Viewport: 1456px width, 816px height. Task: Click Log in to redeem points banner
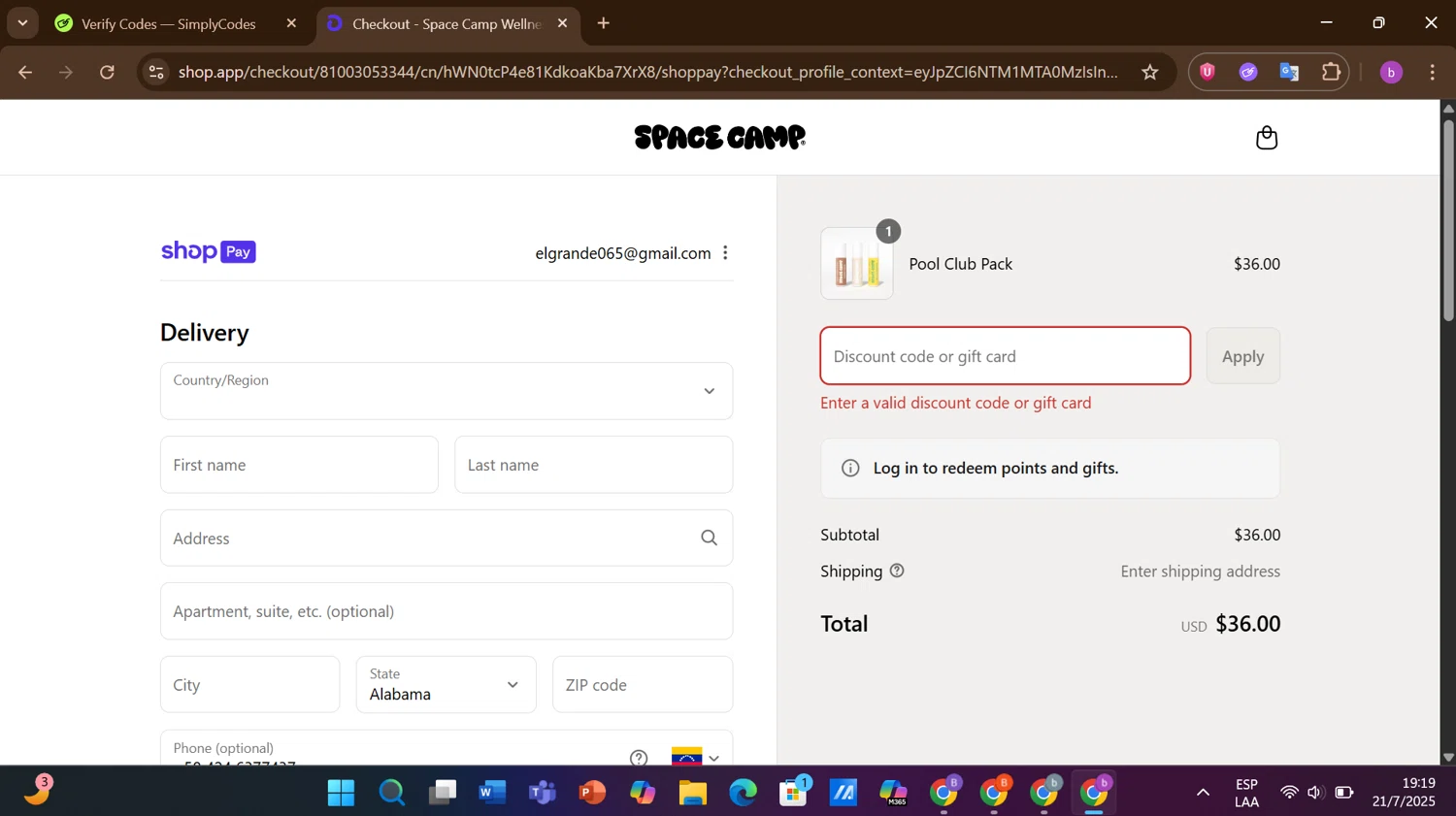click(1049, 469)
